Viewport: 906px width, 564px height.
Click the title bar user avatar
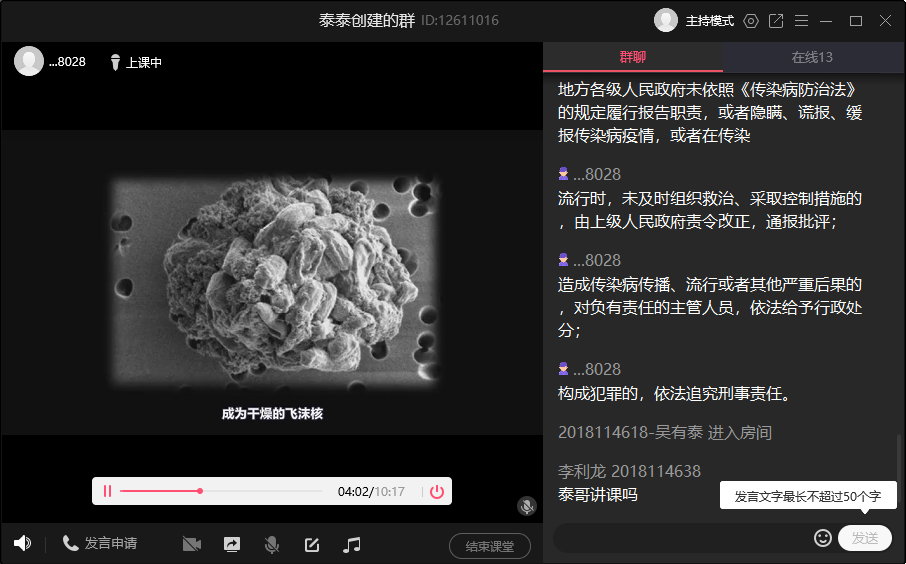click(666, 21)
